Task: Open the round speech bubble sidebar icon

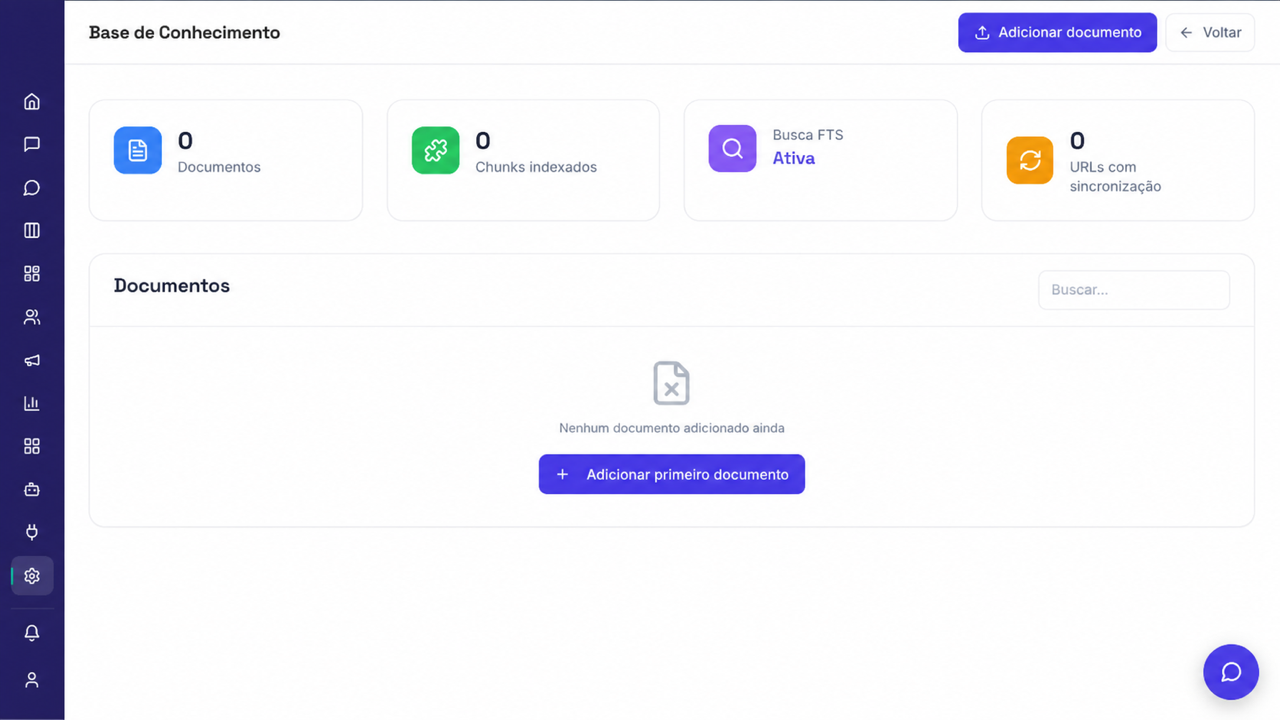Action: coord(32,188)
